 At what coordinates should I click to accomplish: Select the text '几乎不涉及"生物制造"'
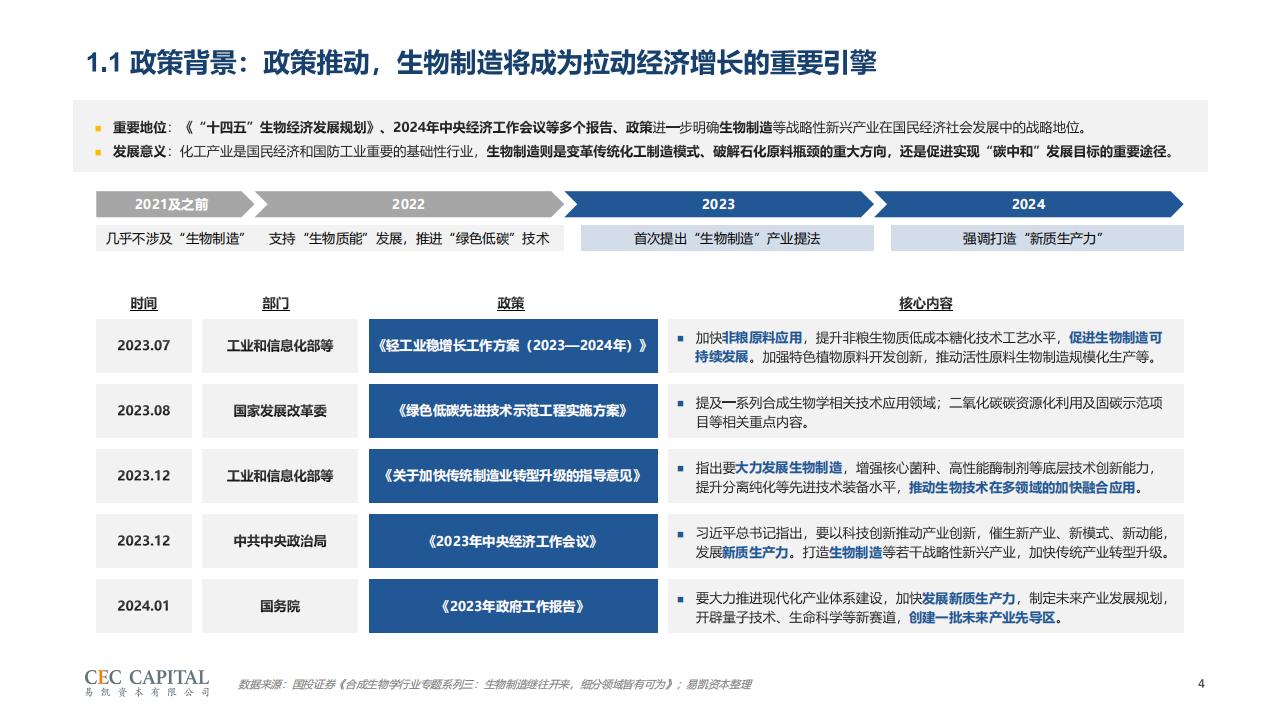(x=176, y=239)
